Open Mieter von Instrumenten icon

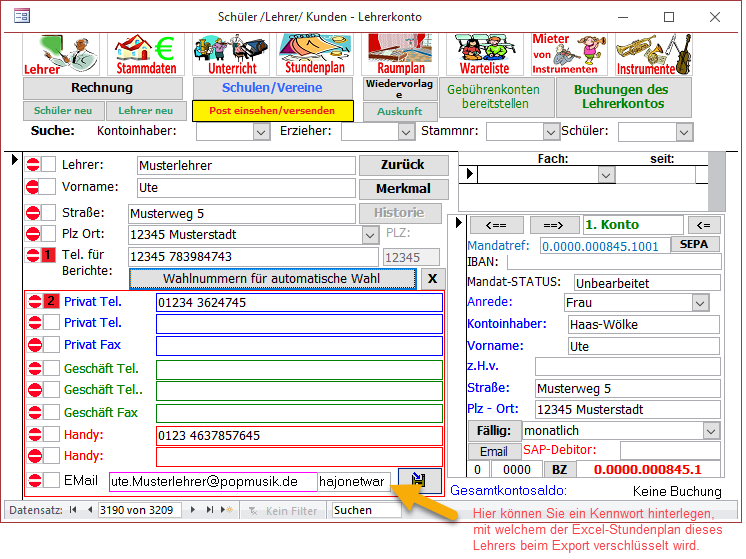pos(565,54)
